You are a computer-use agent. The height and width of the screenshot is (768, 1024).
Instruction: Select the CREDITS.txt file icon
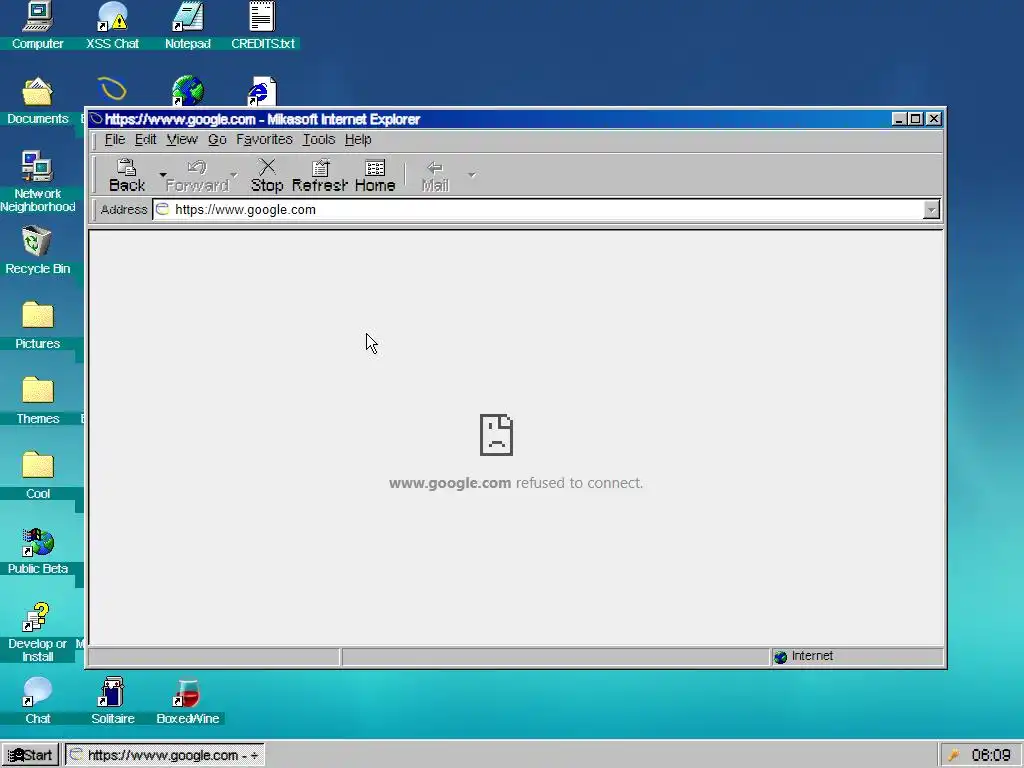[x=263, y=26]
